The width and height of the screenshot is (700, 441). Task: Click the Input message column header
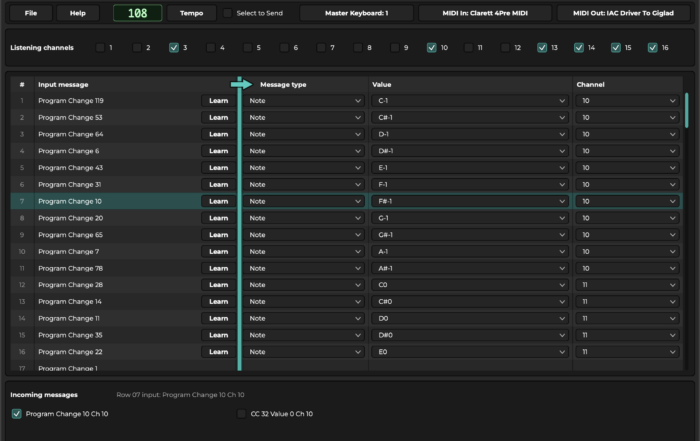pos(63,84)
